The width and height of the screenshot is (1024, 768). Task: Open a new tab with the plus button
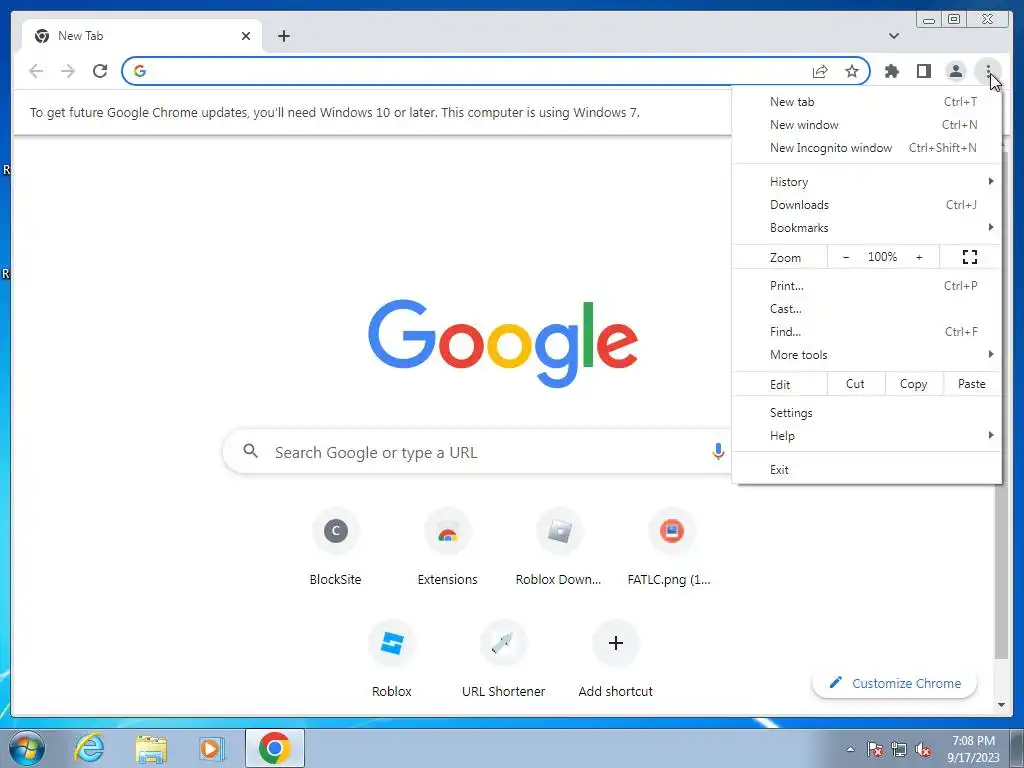point(283,36)
